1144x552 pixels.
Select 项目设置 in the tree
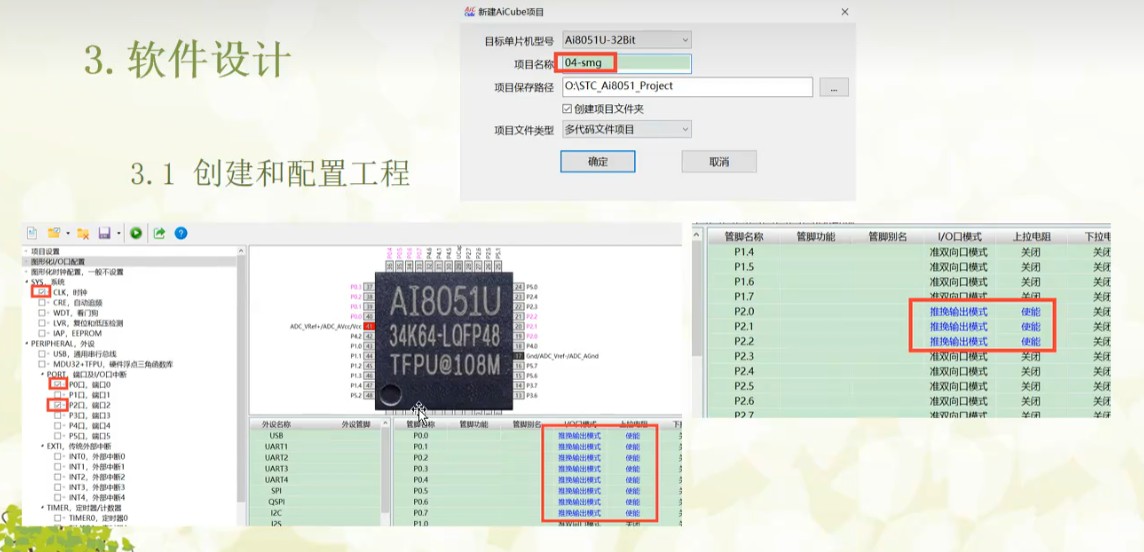tap(45, 251)
